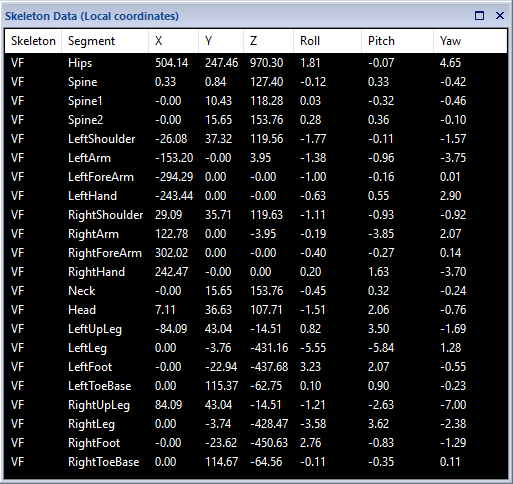Select the RightForeArm segment row
This screenshot has height=484, width=513.
tap(256, 253)
